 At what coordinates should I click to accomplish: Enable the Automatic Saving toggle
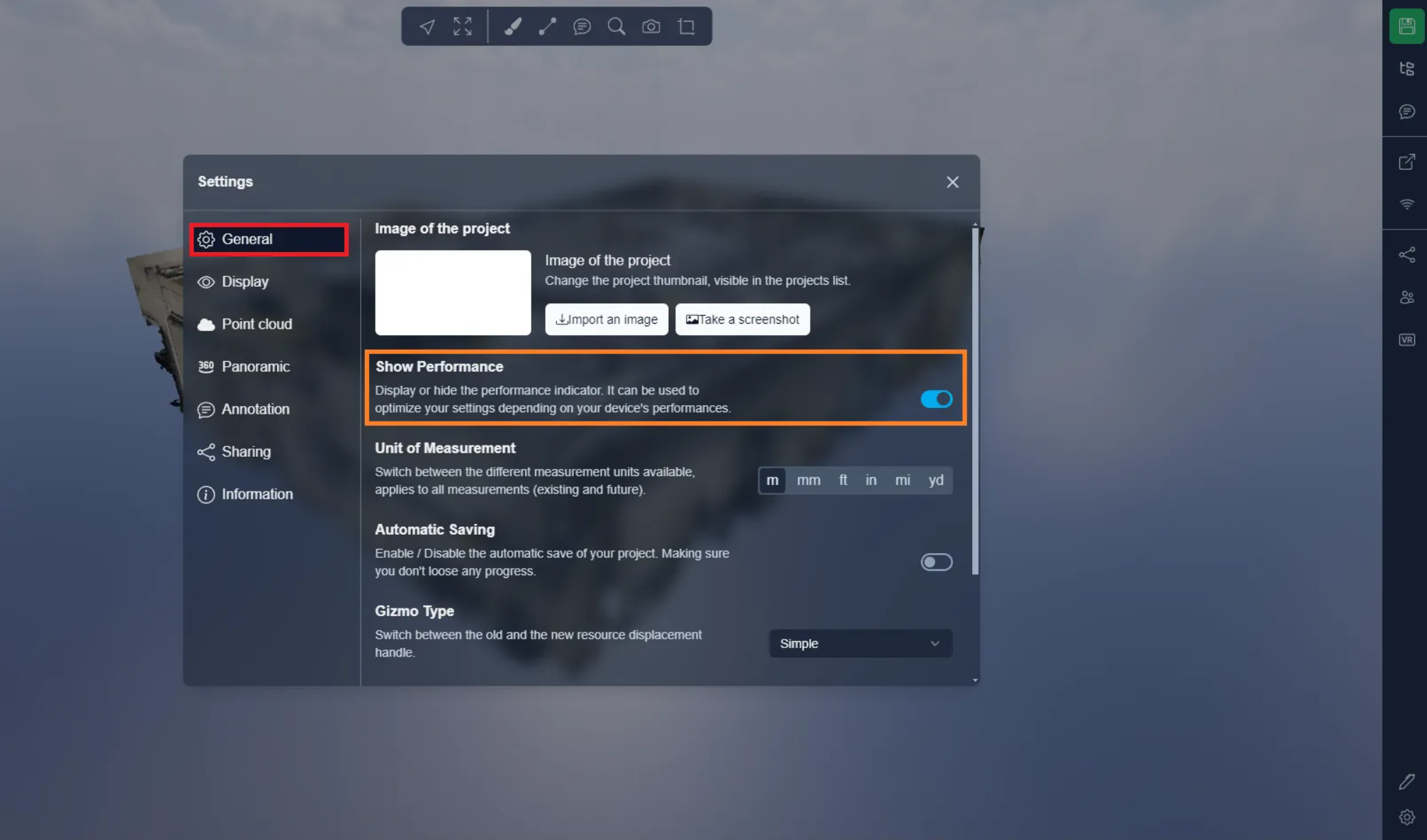(936, 562)
